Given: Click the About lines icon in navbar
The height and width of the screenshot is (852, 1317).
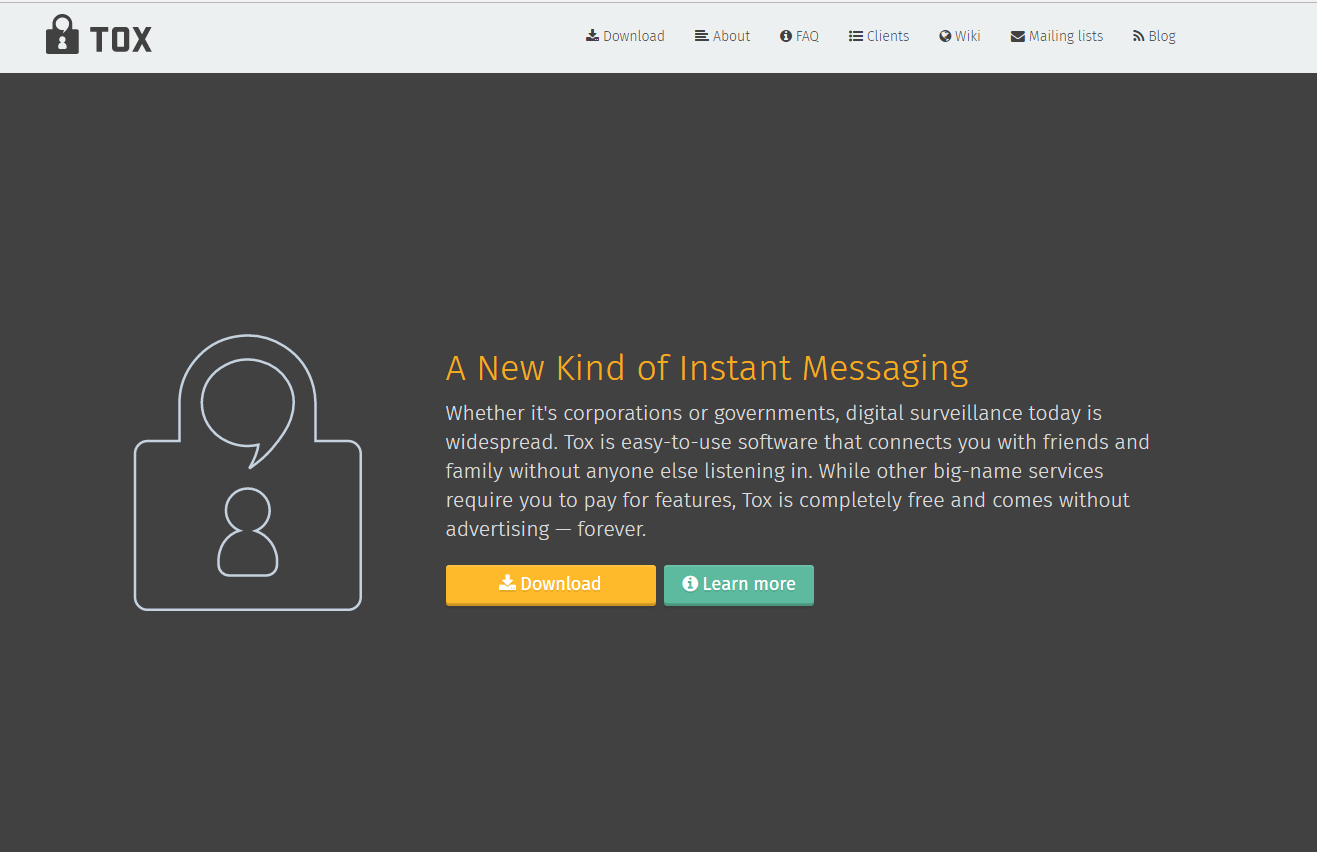Looking at the screenshot, I should coord(702,36).
